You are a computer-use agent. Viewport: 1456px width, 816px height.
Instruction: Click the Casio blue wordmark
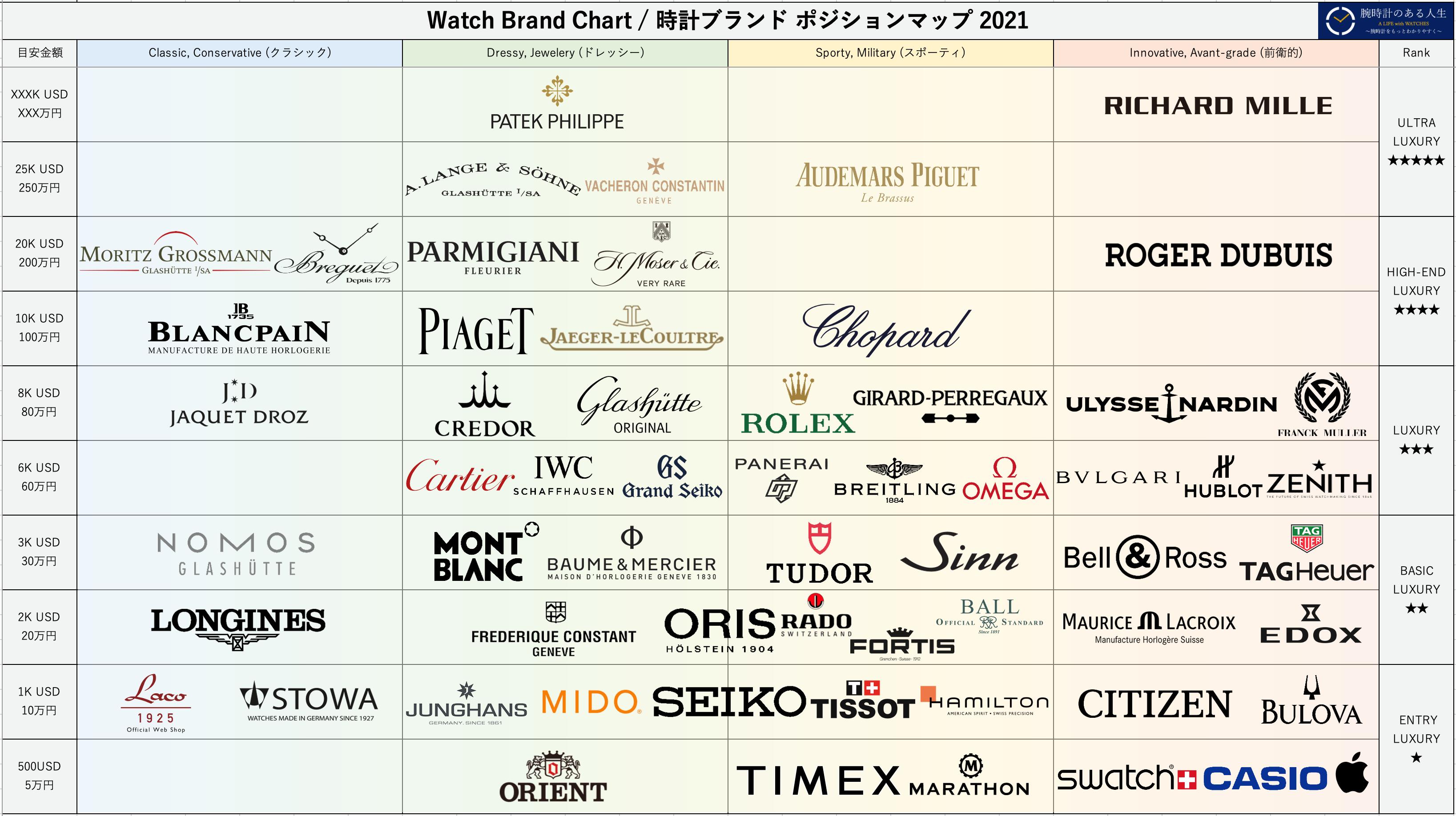click(1265, 779)
